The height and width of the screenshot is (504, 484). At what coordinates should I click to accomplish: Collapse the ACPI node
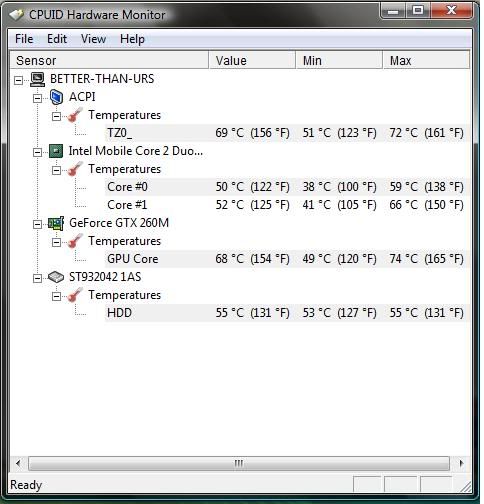tap(37, 98)
